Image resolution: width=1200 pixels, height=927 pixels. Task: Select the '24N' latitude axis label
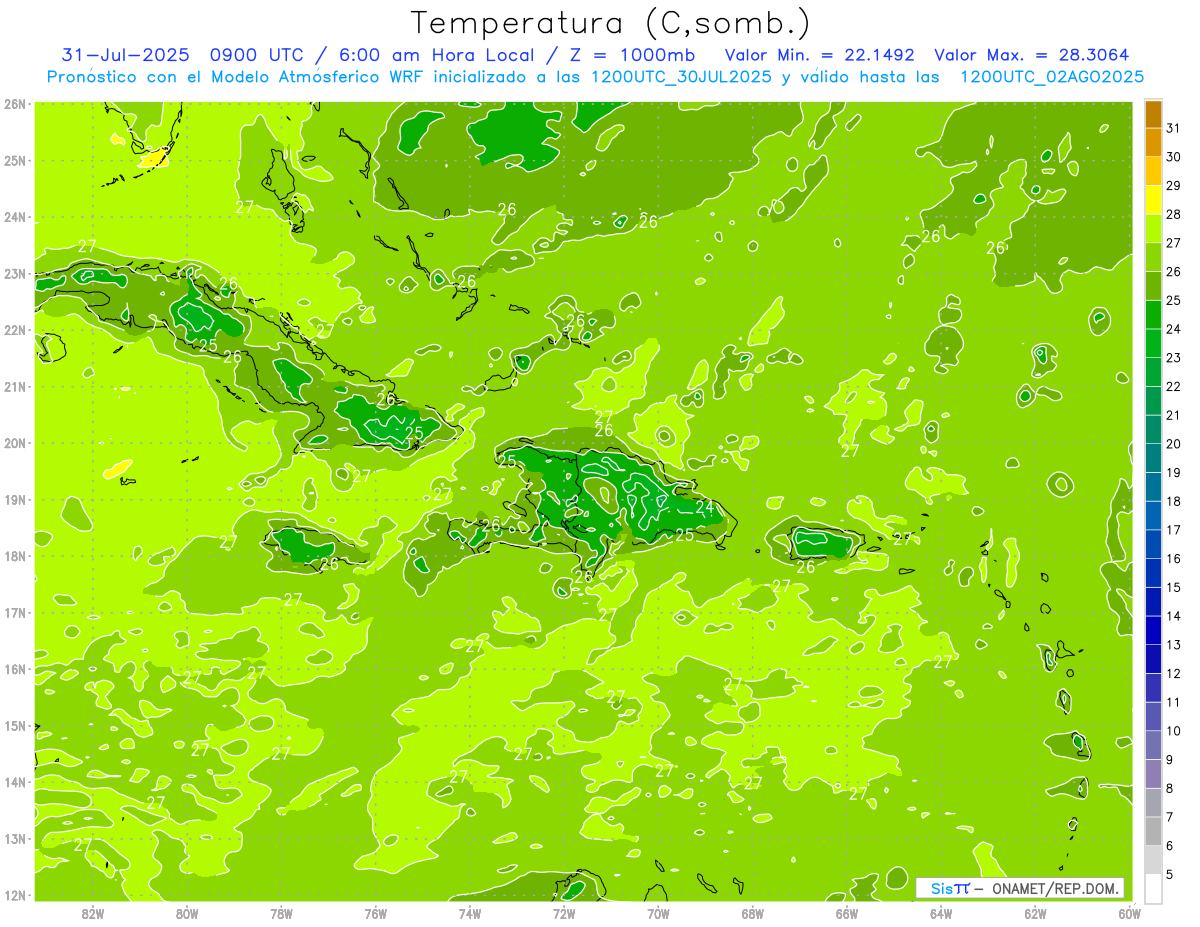click(14, 217)
